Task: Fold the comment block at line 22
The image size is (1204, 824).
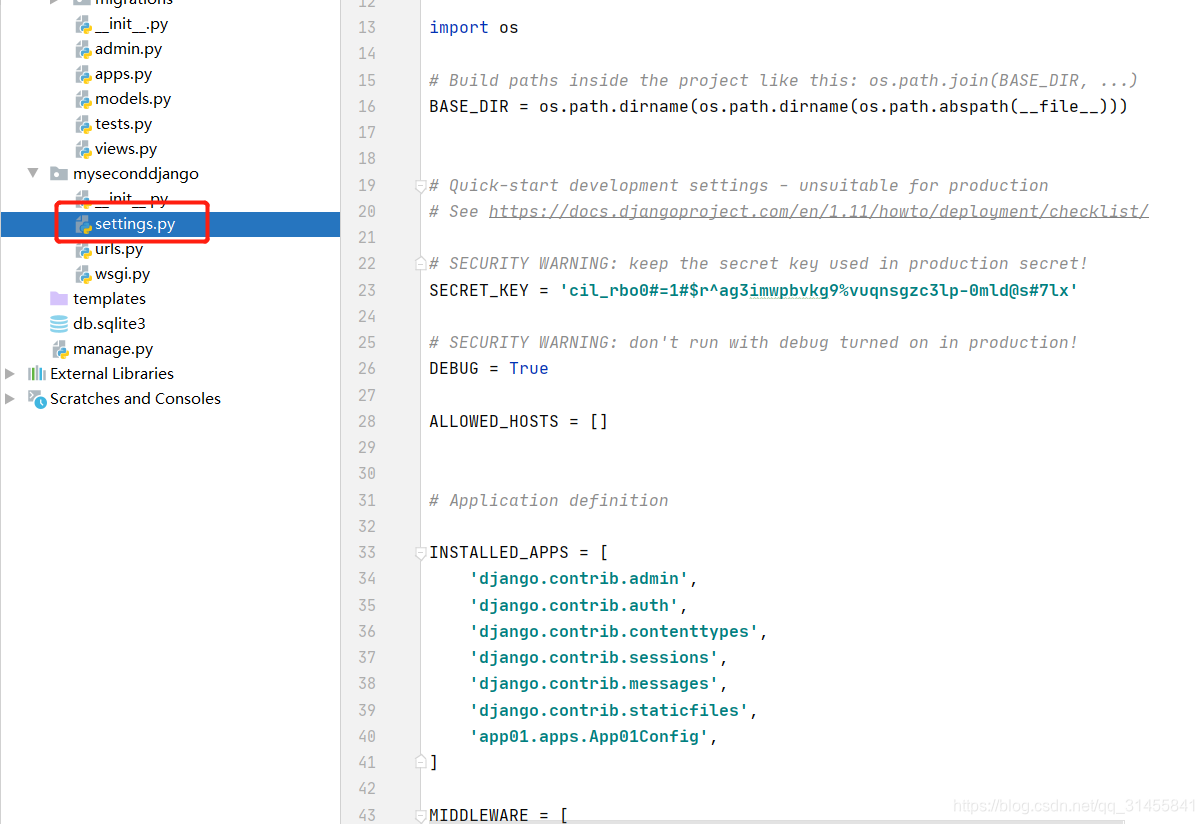Action: click(x=421, y=264)
